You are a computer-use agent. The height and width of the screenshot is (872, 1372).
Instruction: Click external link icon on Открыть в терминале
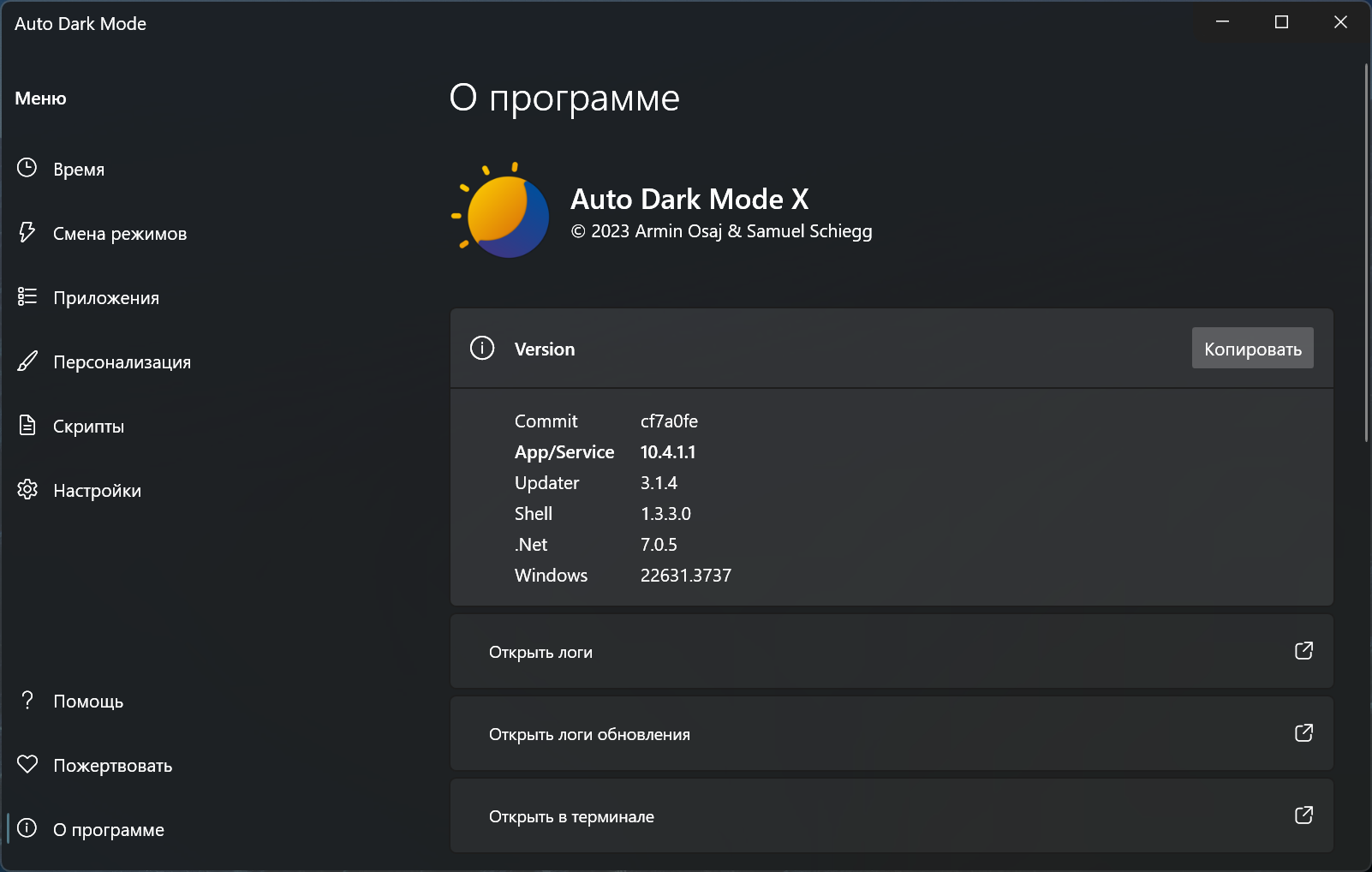(x=1303, y=815)
